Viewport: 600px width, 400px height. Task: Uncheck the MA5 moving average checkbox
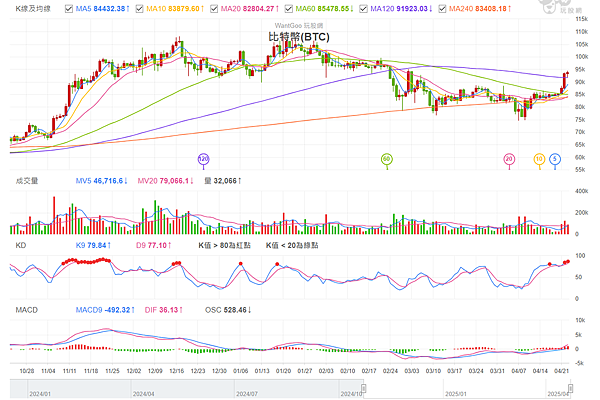(x=69, y=8)
